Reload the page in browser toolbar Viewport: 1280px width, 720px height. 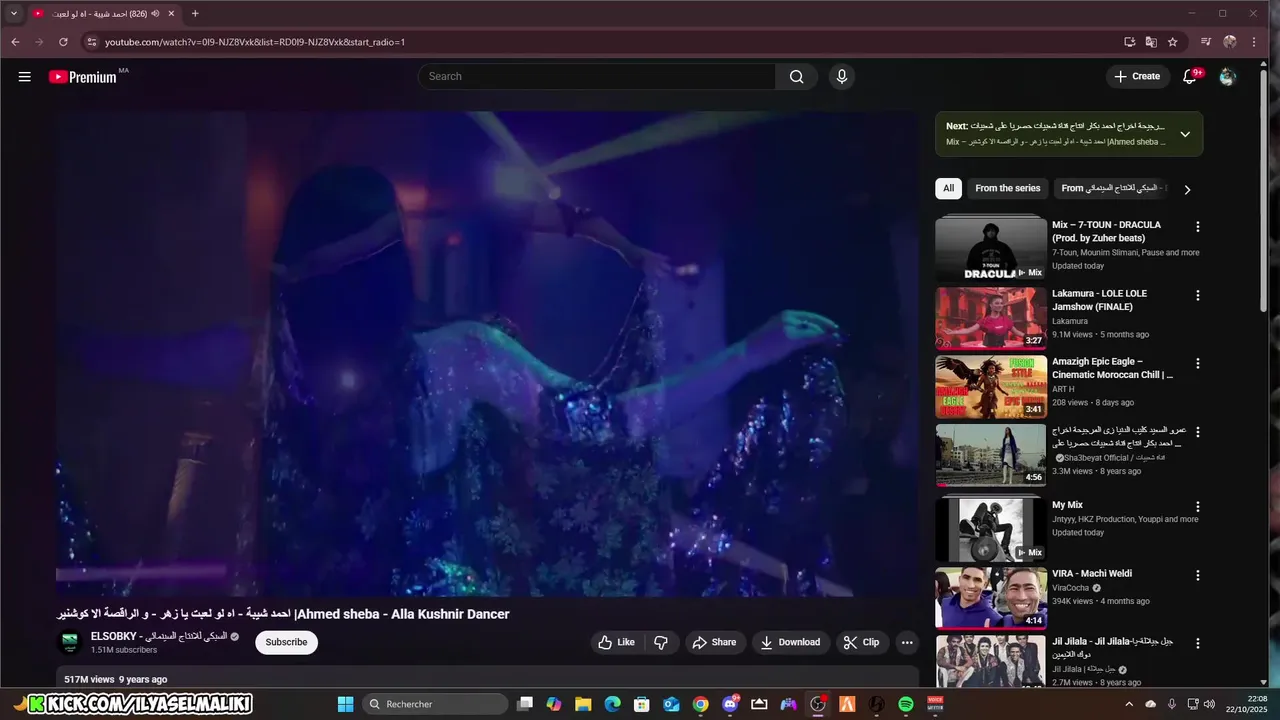tap(63, 42)
